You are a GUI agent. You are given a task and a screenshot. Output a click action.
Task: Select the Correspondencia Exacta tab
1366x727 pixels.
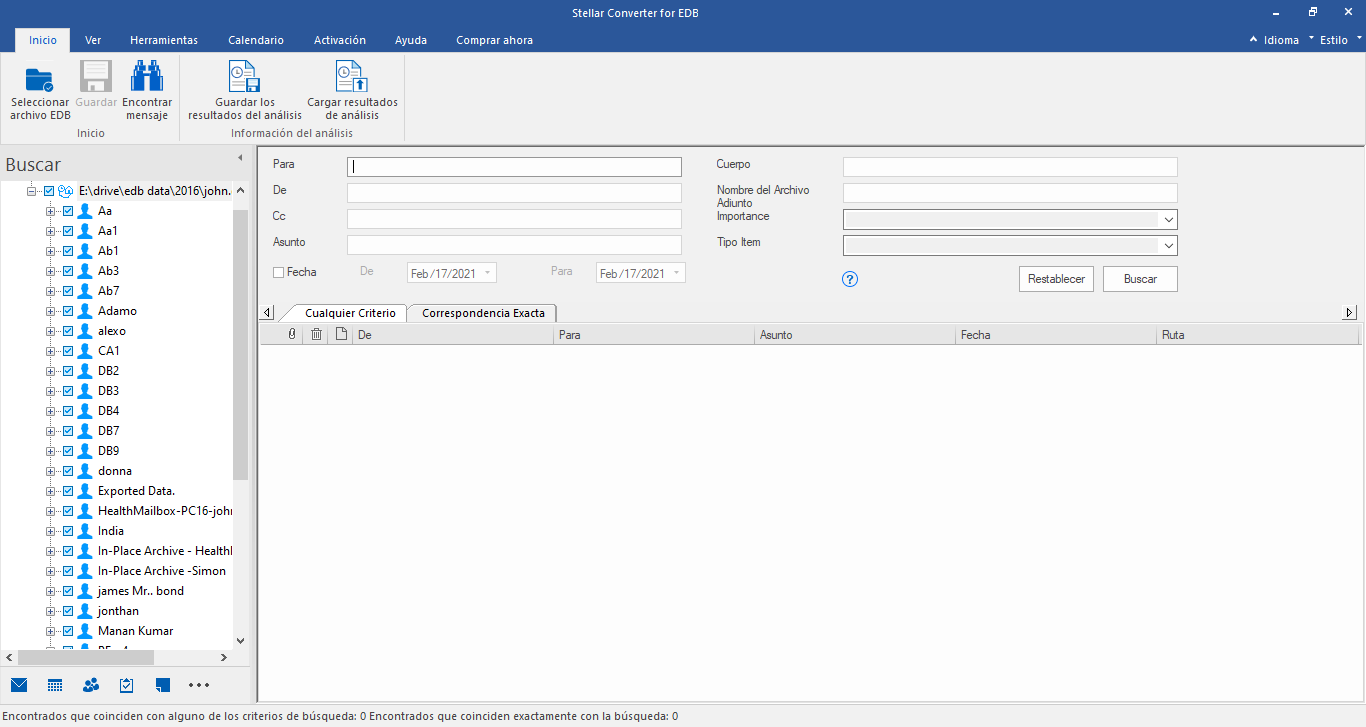pyautogui.click(x=483, y=313)
